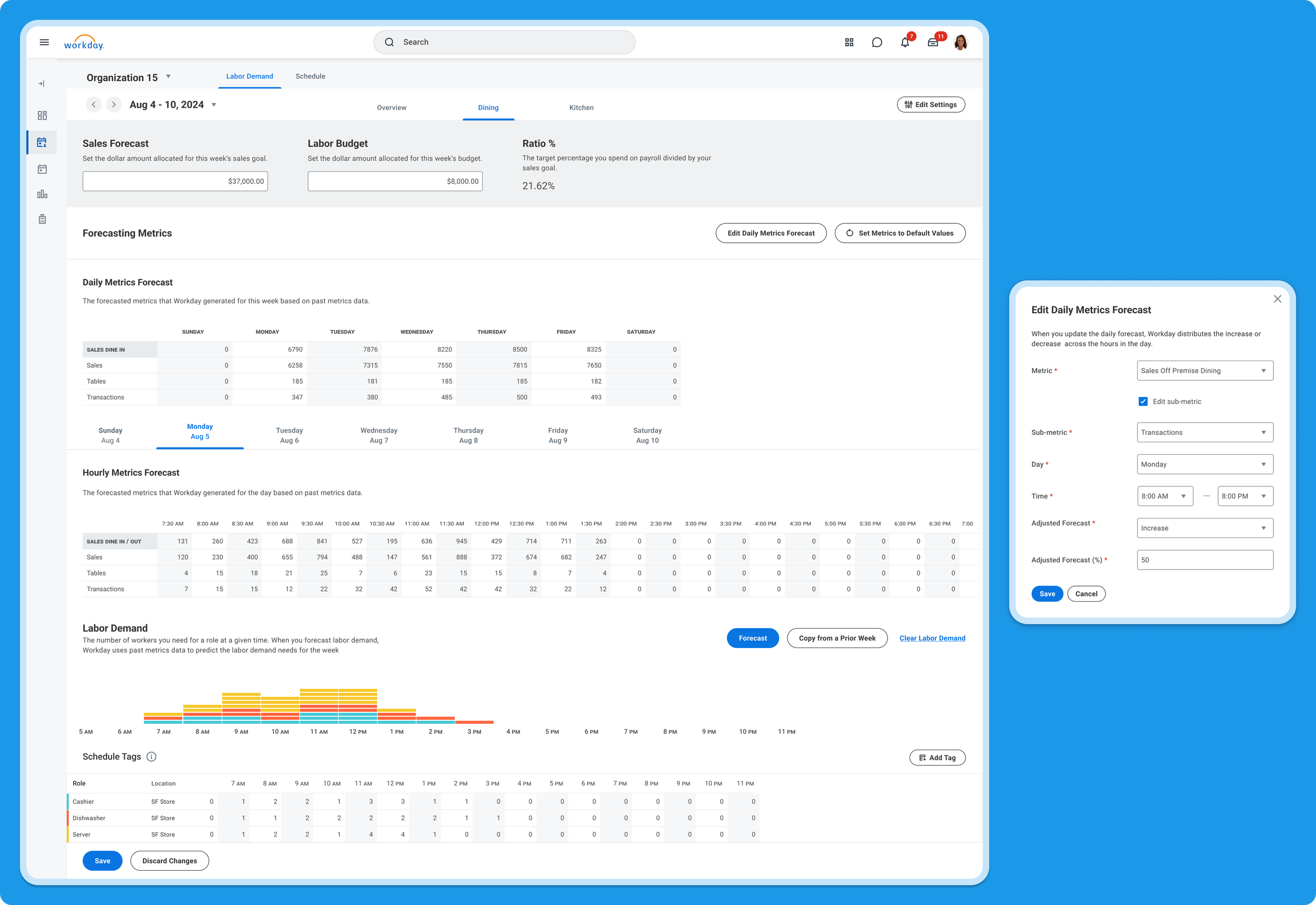Uncheck the Edit sub-metric checkbox
Viewport: 1316px width, 905px height.
1142,402
